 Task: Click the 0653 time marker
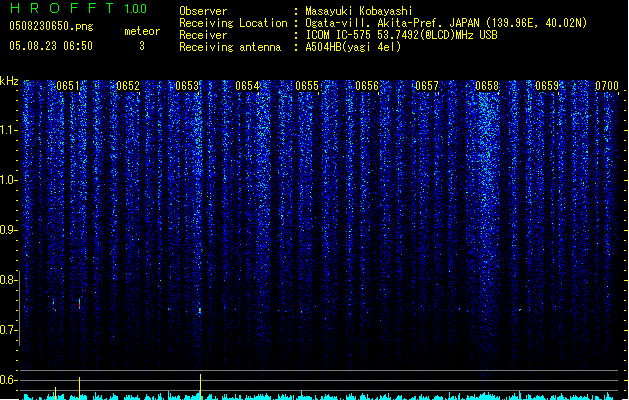(x=187, y=86)
